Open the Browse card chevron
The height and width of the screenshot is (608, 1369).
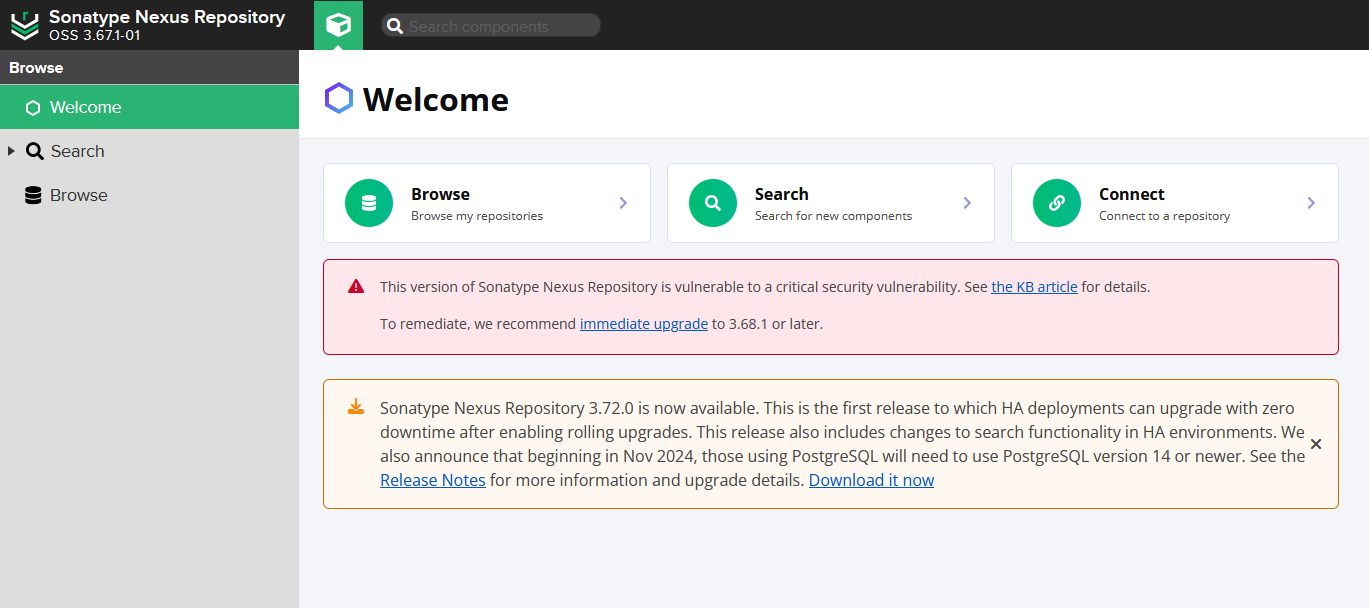click(x=623, y=203)
